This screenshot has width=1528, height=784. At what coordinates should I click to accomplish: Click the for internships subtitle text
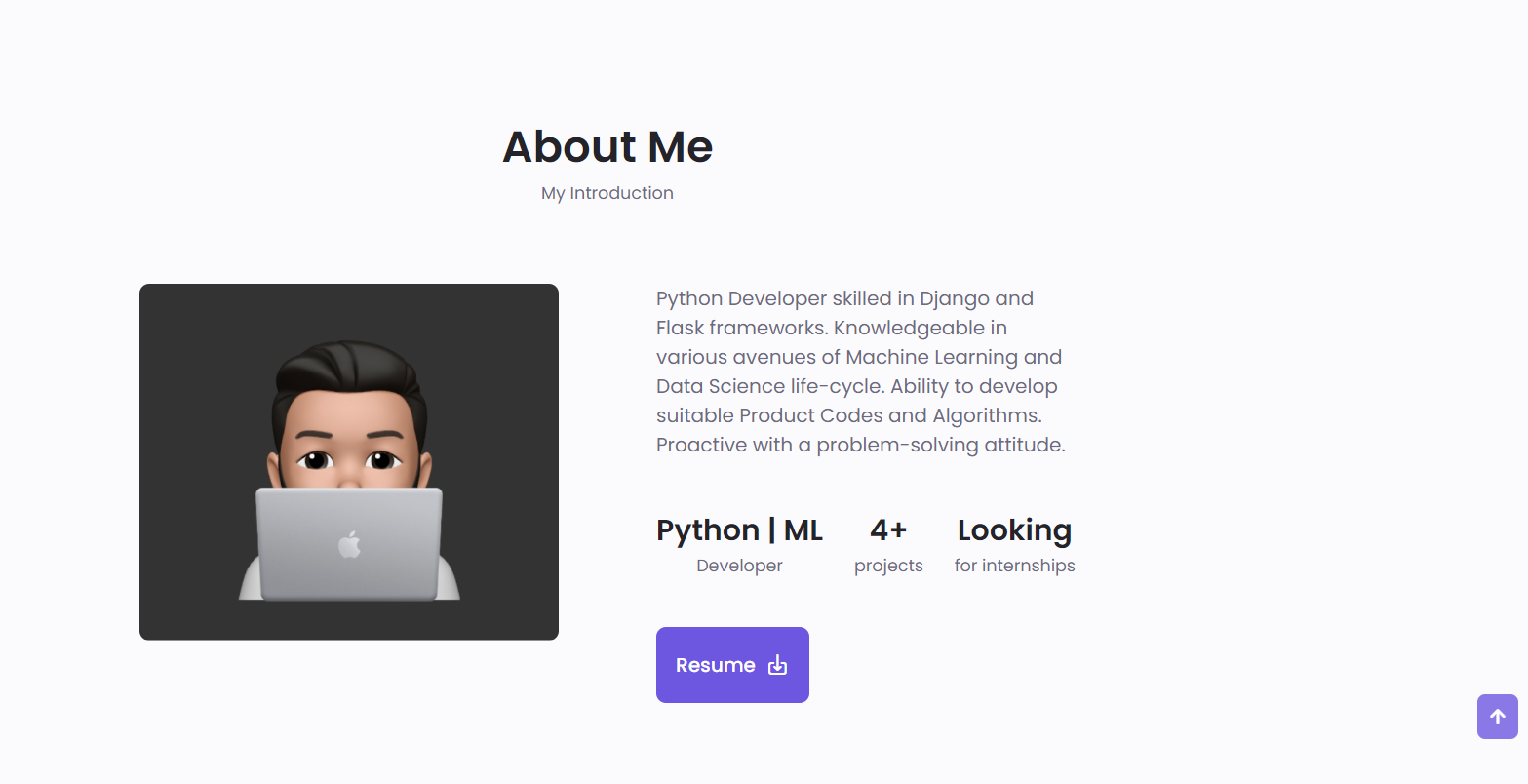pyautogui.click(x=1014, y=566)
